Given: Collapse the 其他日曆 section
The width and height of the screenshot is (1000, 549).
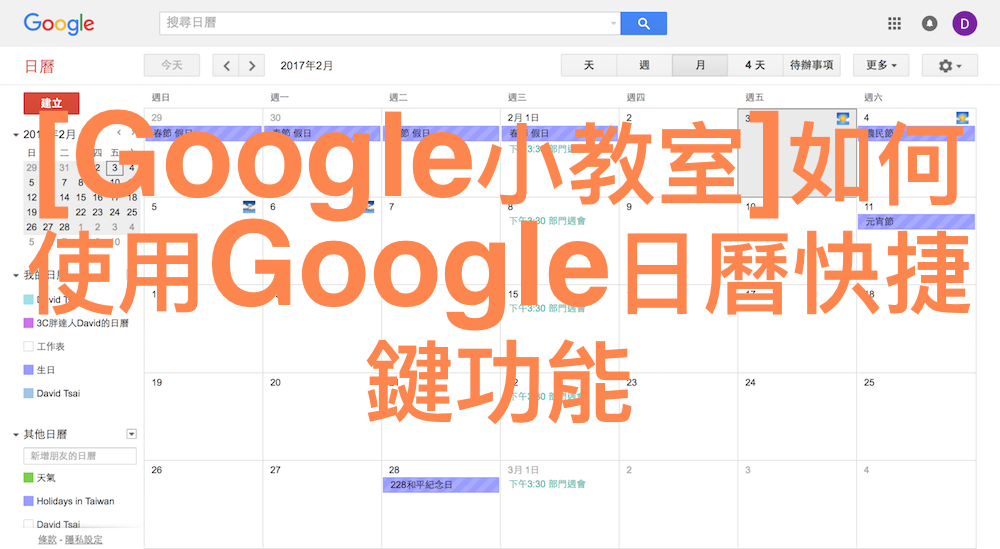Looking at the screenshot, I should tap(16, 434).
